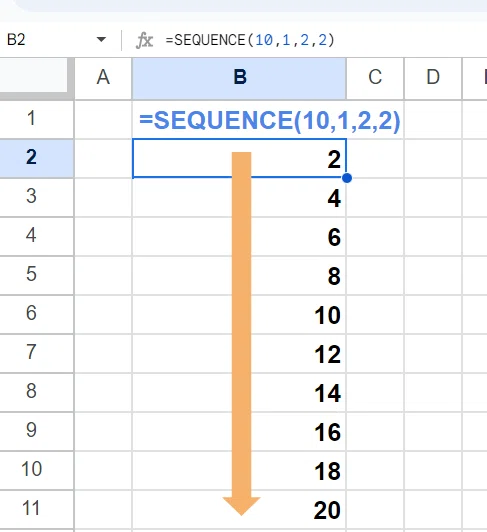Select column A header
Screen dimensions: 487x532
tap(103, 78)
